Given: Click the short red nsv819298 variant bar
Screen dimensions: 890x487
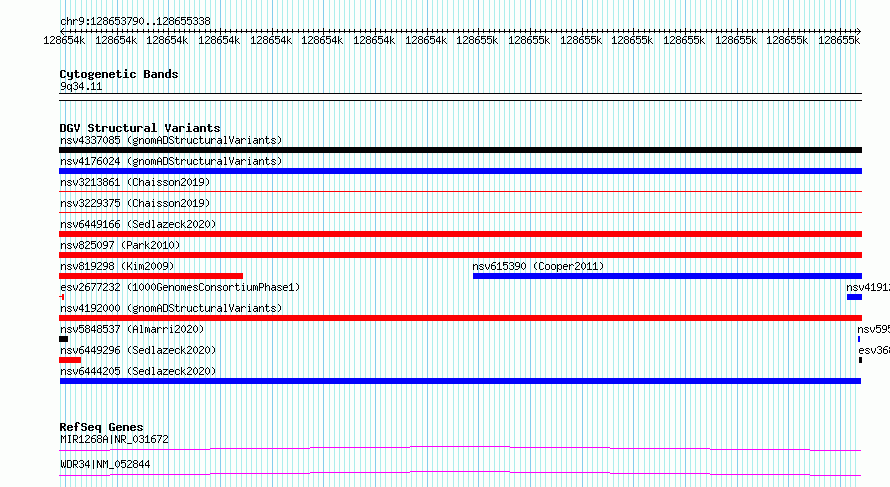Looking at the screenshot, I should (151, 276).
